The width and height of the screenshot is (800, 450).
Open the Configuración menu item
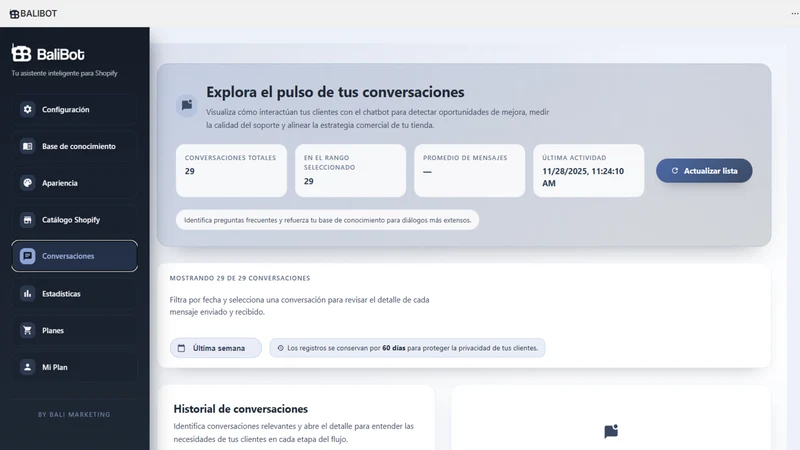coord(74,109)
